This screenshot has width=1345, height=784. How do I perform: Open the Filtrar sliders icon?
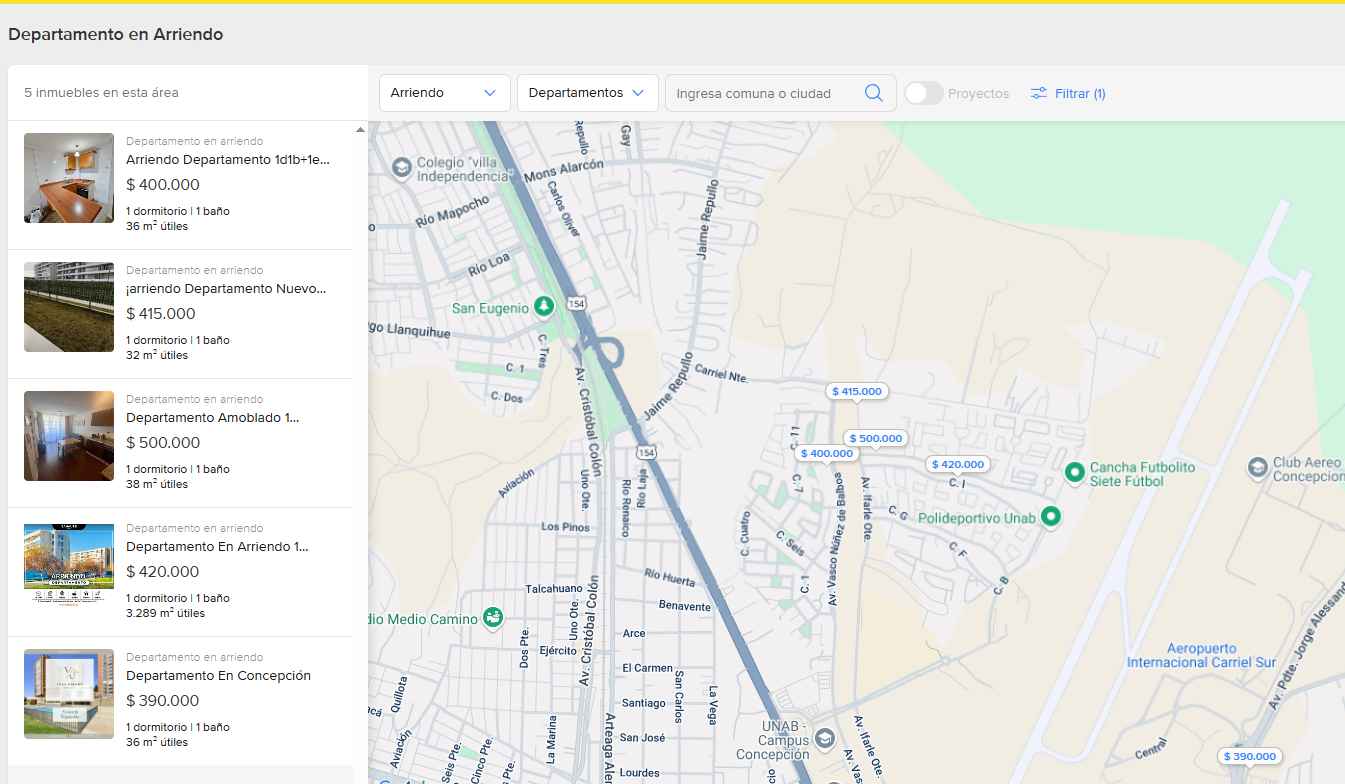pyautogui.click(x=1039, y=93)
